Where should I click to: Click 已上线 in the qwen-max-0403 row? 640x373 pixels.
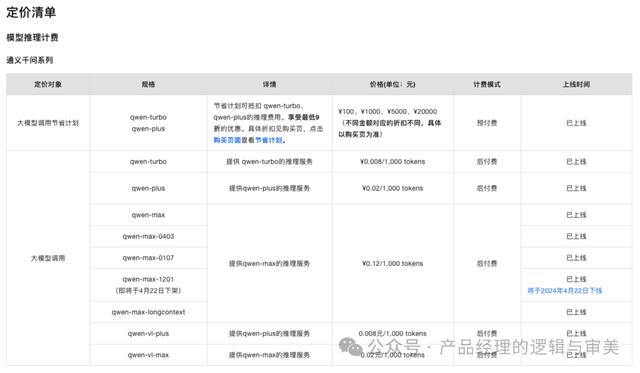[x=576, y=236]
